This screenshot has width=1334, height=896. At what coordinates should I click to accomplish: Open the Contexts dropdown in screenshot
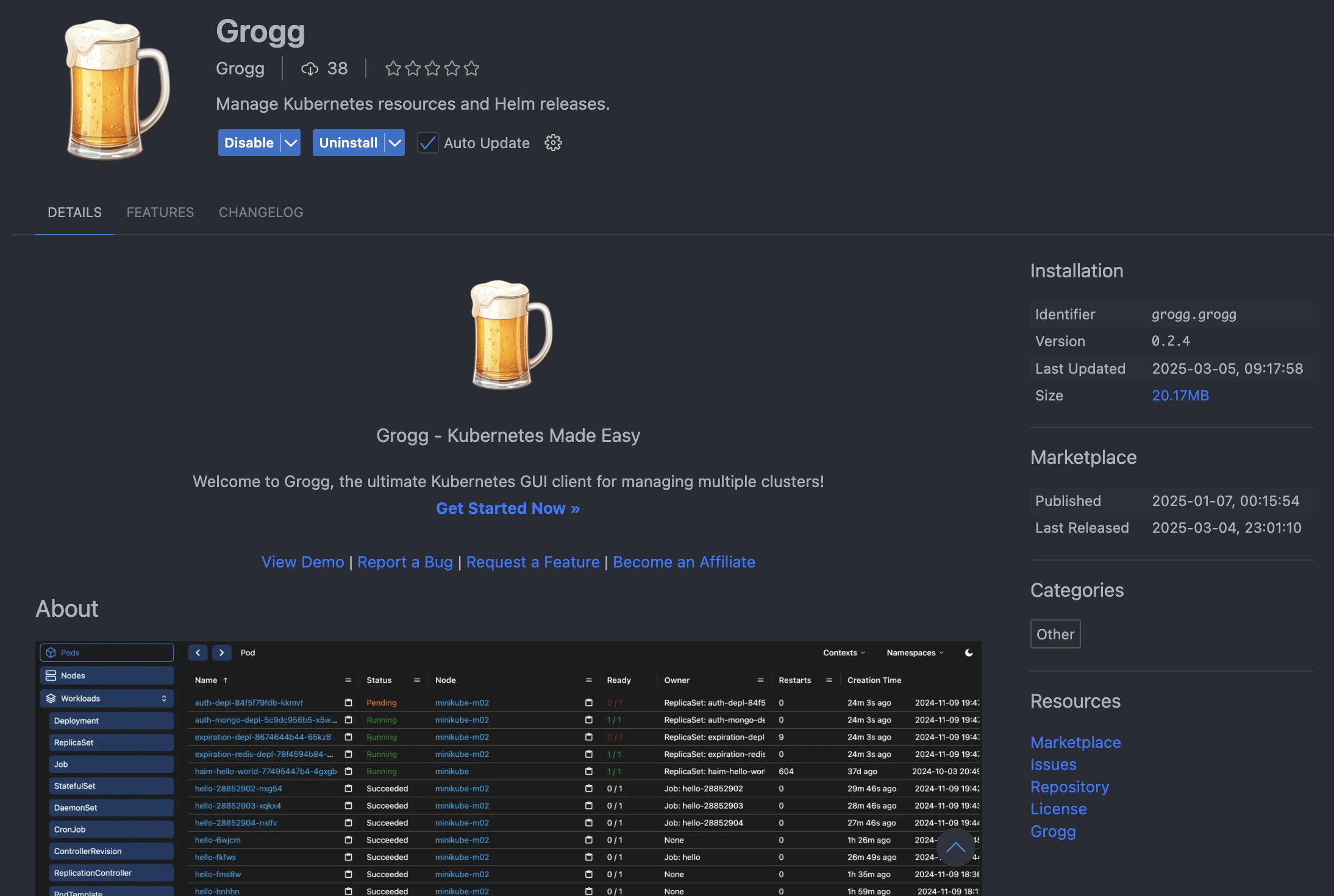click(x=844, y=653)
